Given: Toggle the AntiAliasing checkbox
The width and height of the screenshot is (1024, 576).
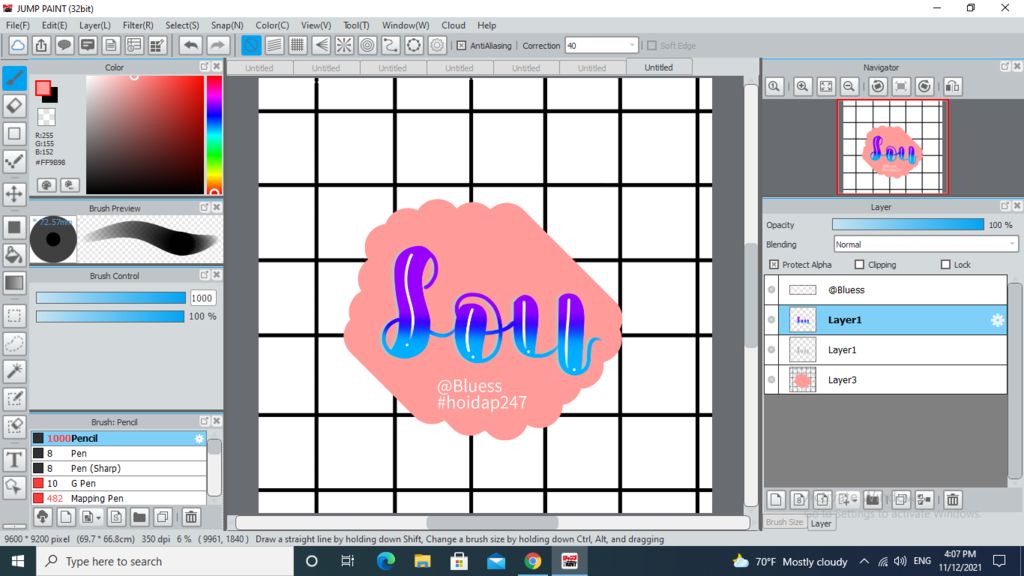Looking at the screenshot, I should point(461,46).
